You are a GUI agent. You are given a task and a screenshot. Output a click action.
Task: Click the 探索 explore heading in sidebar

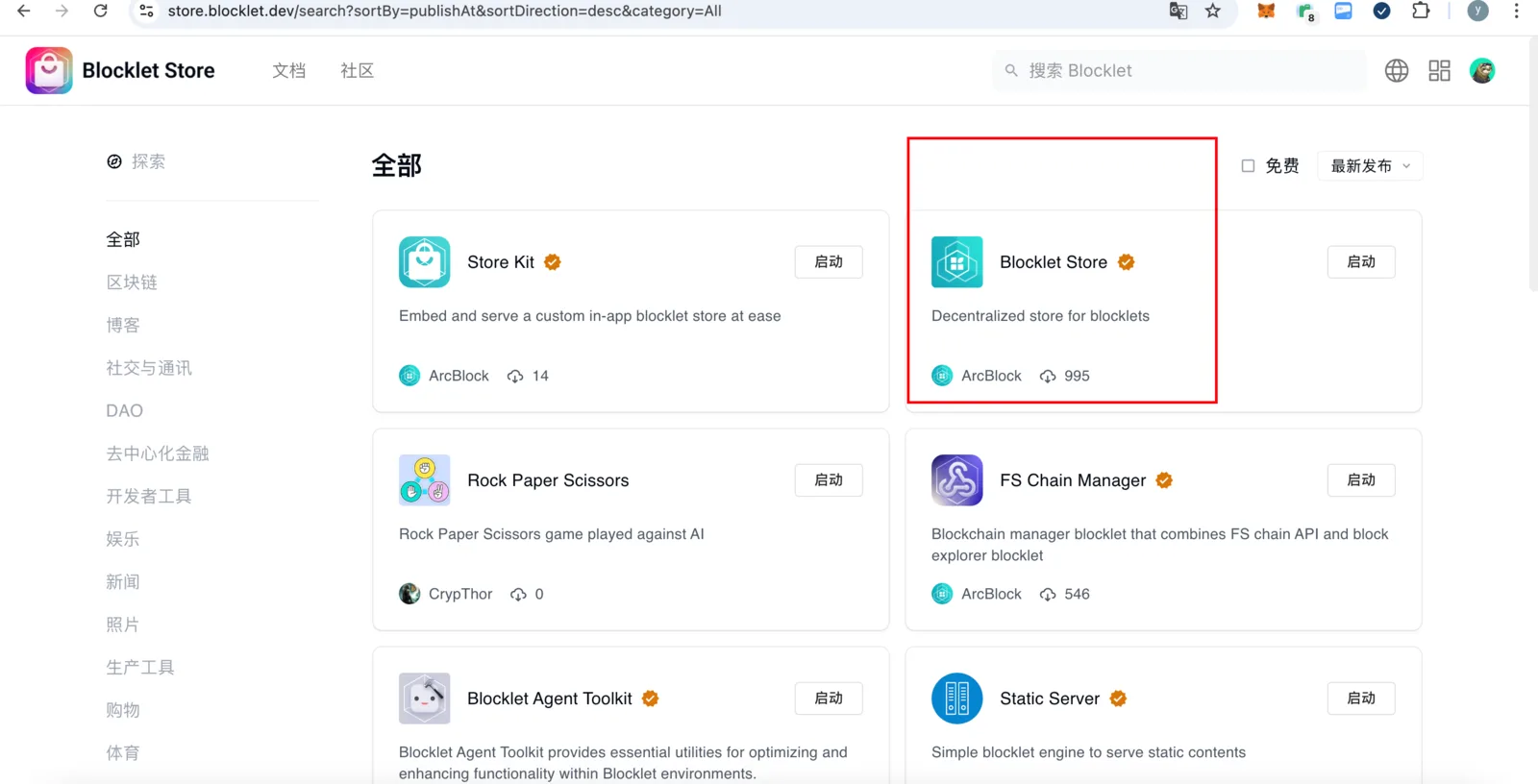tap(148, 161)
